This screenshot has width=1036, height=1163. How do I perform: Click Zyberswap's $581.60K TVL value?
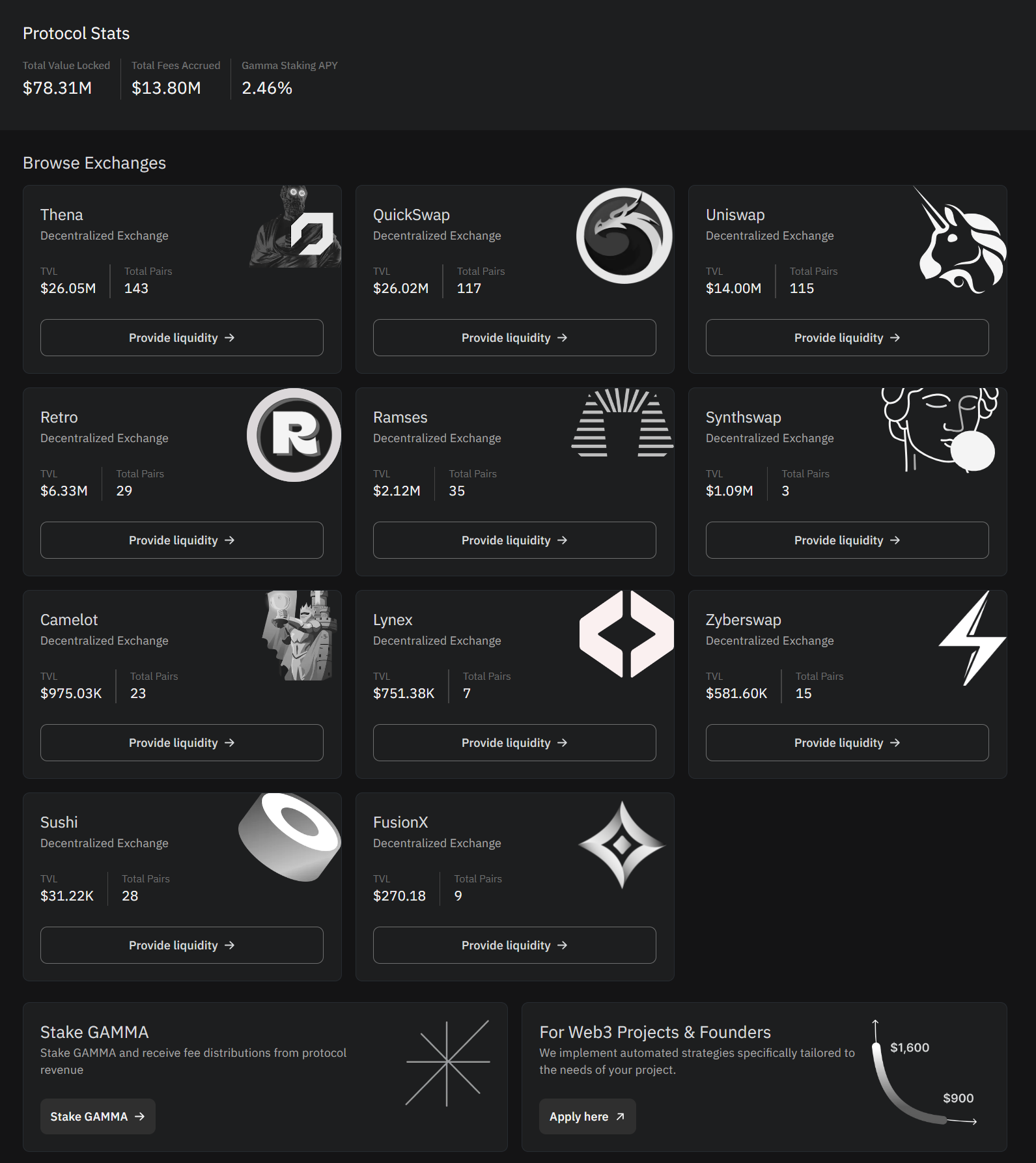[x=736, y=694]
